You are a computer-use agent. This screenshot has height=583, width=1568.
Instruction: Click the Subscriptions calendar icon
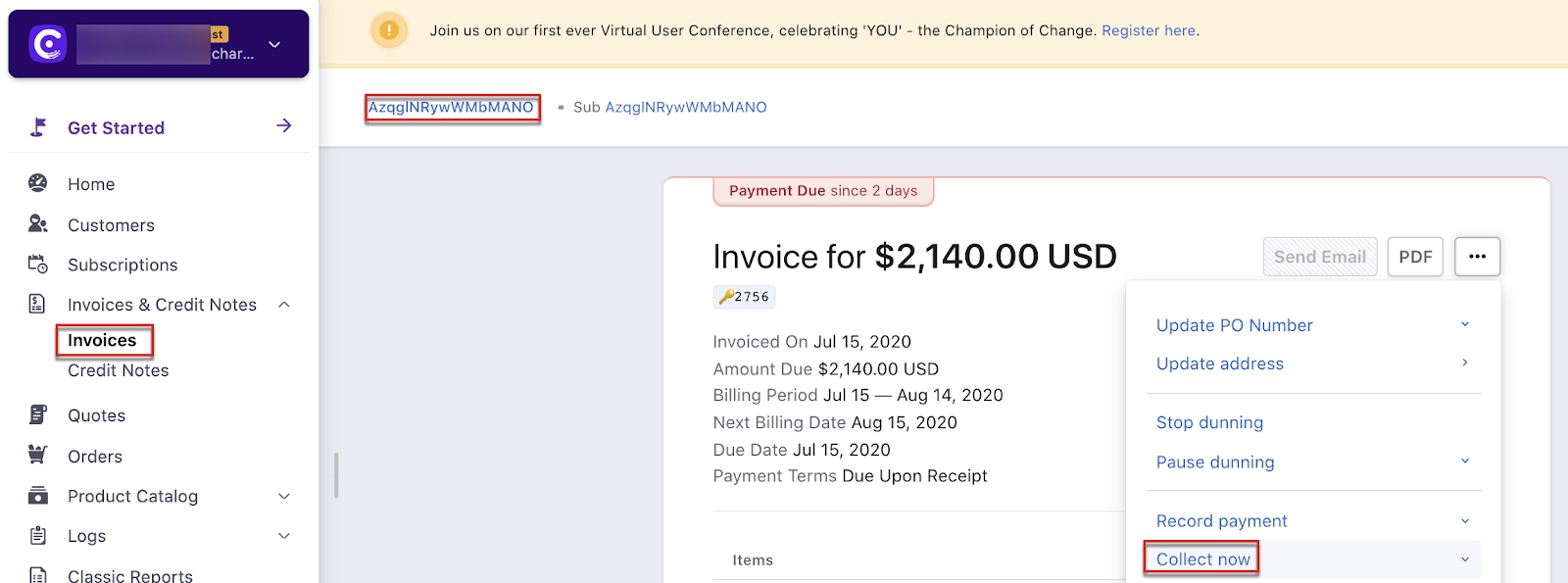click(x=38, y=265)
